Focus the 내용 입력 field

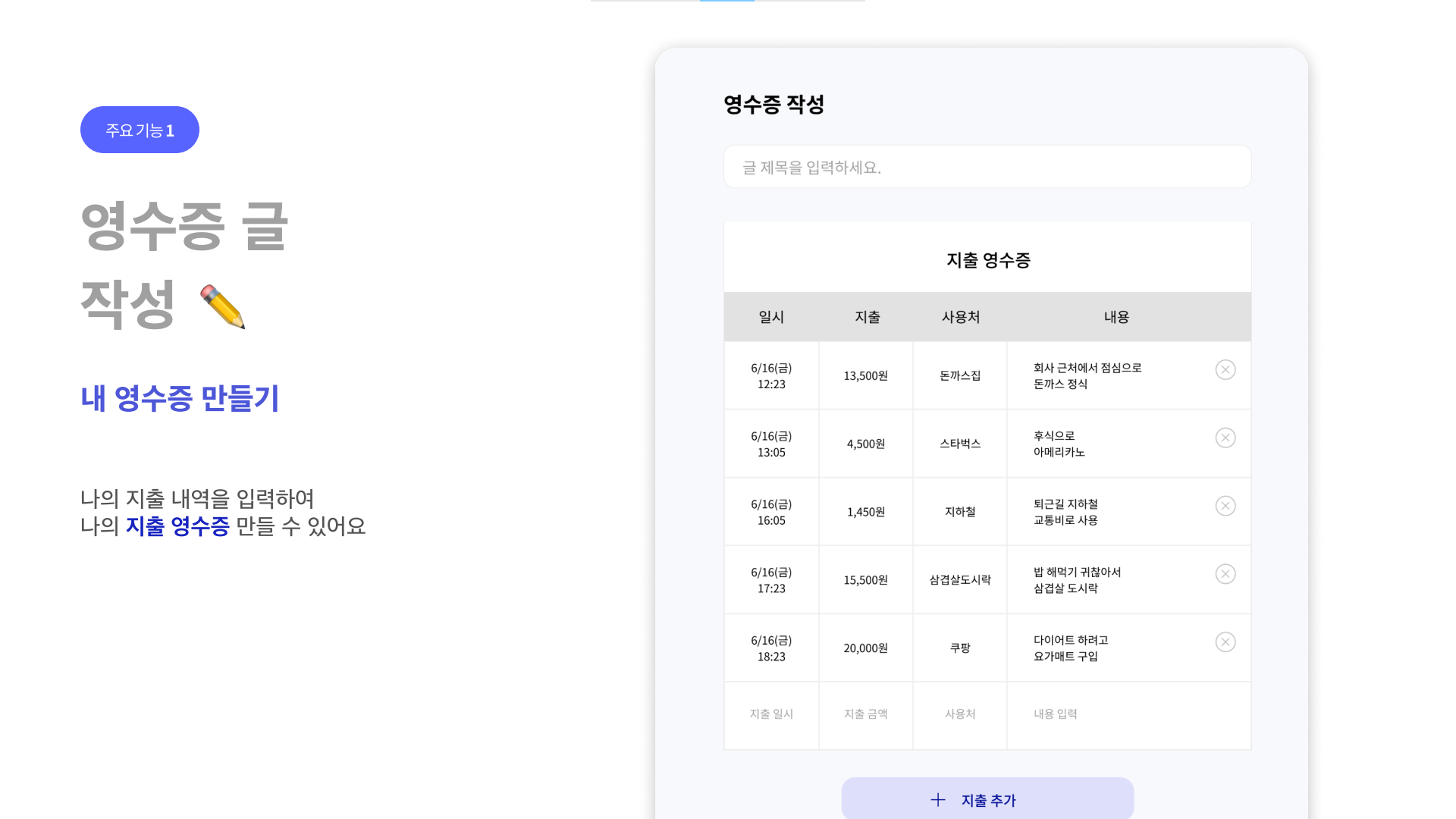(x=1056, y=714)
